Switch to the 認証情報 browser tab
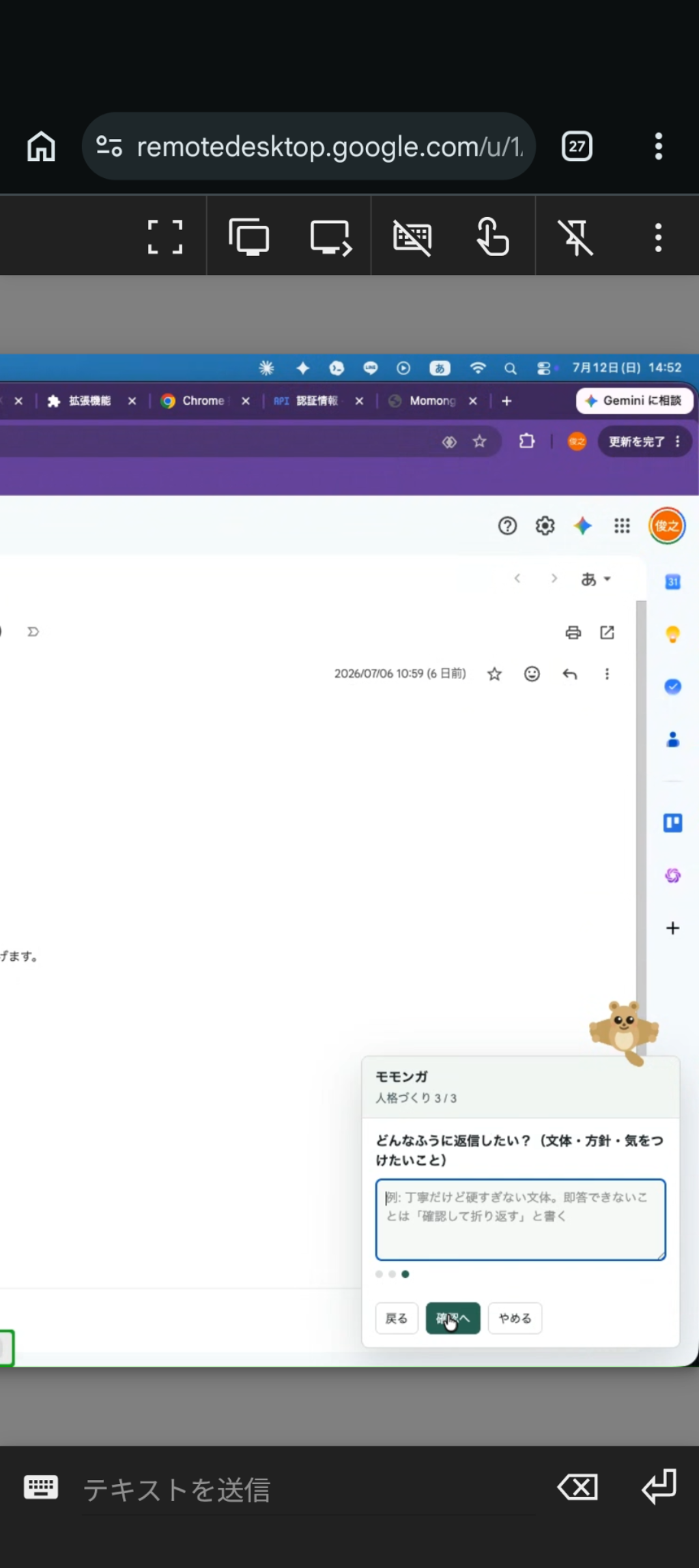 click(x=309, y=401)
